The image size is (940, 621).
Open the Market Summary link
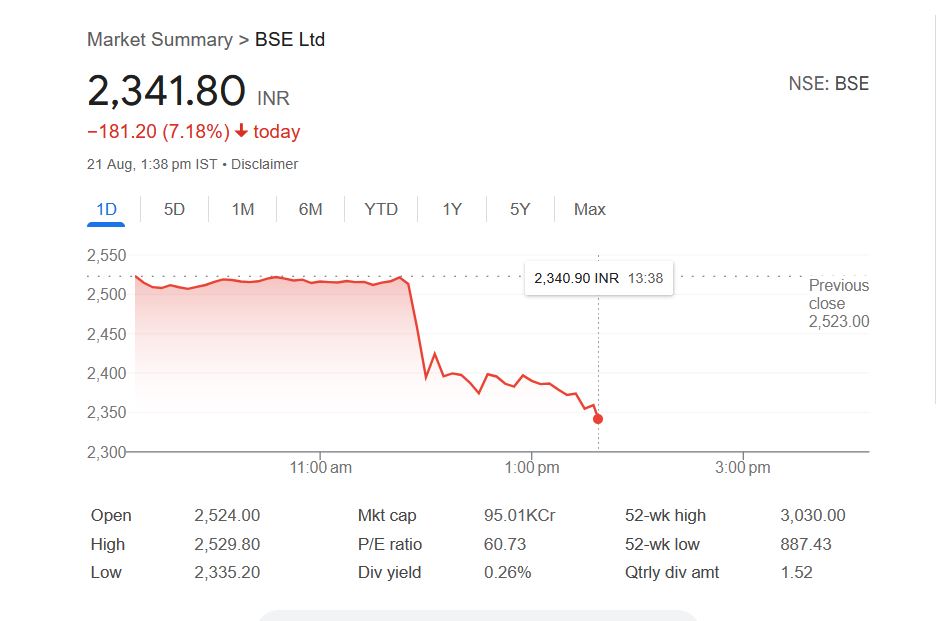point(159,40)
